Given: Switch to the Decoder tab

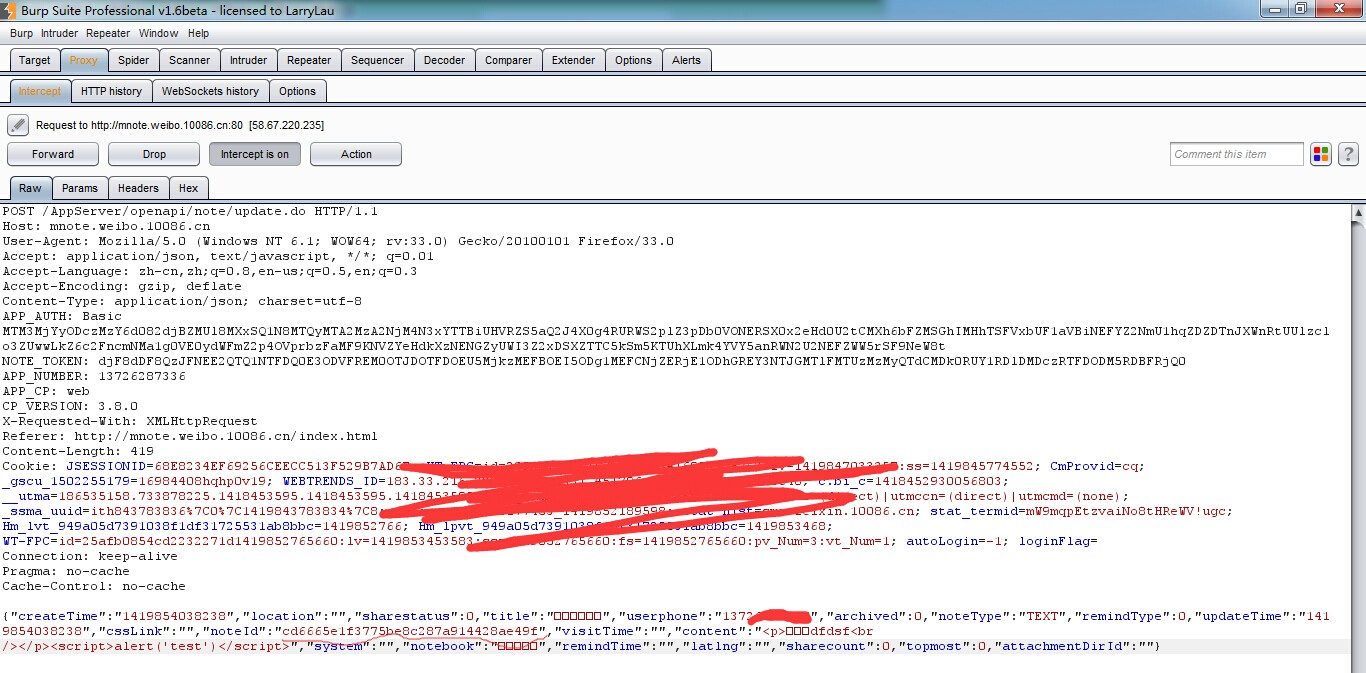Looking at the screenshot, I should pyautogui.click(x=445, y=60).
